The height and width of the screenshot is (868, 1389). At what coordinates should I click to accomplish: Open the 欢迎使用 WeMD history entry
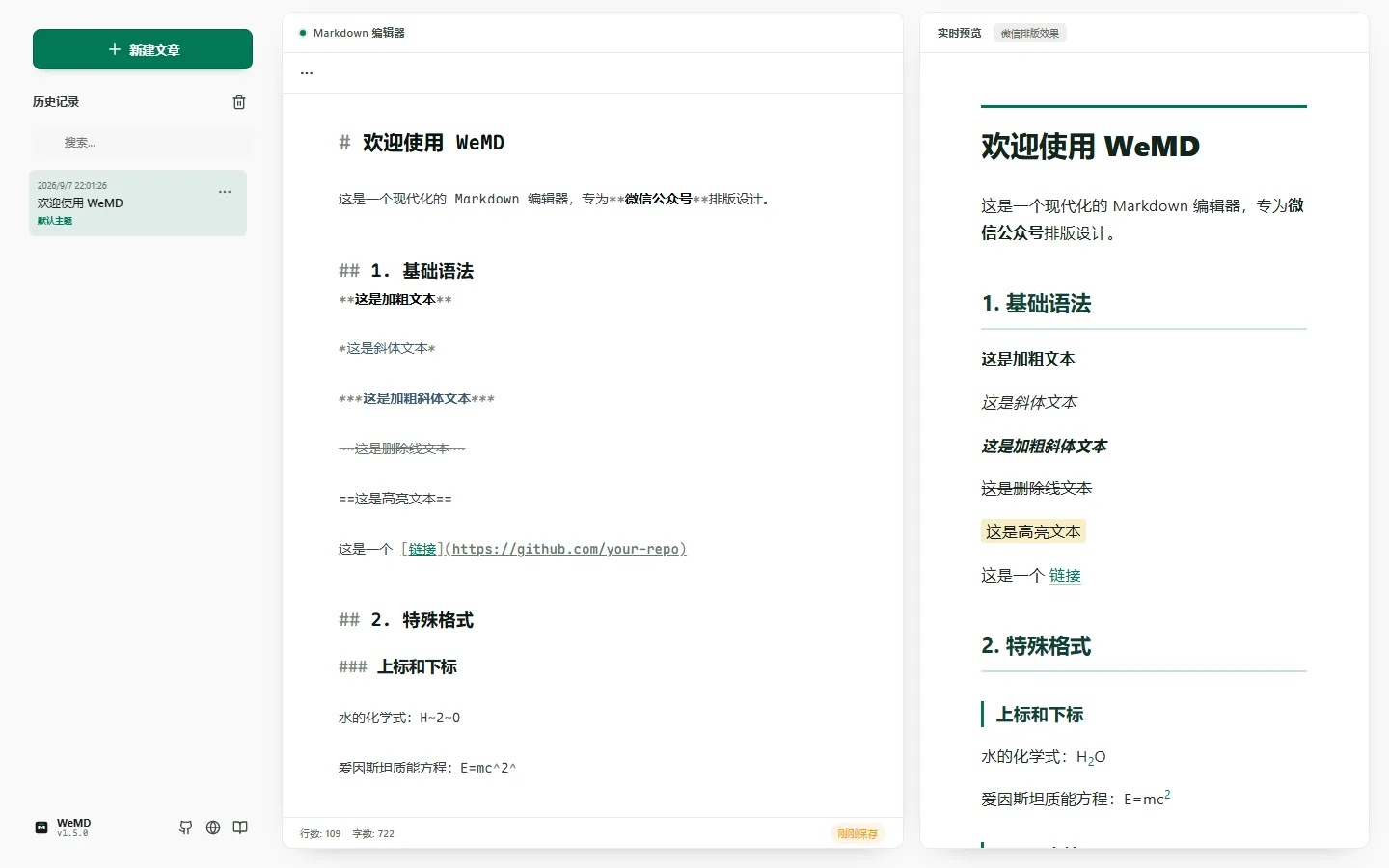tap(138, 203)
